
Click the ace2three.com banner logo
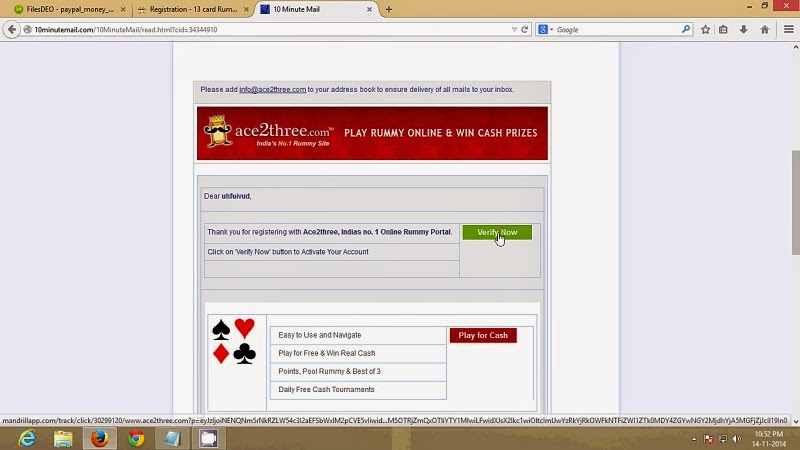click(x=269, y=132)
